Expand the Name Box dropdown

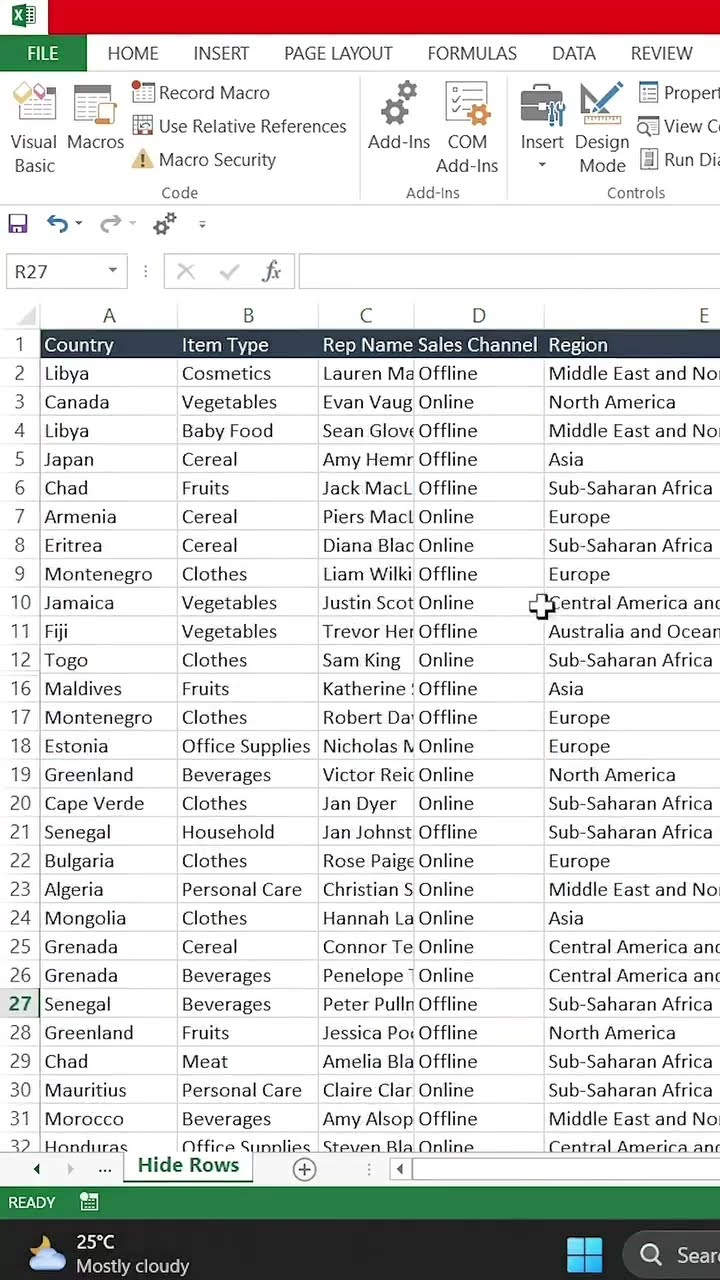[x=113, y=271]
